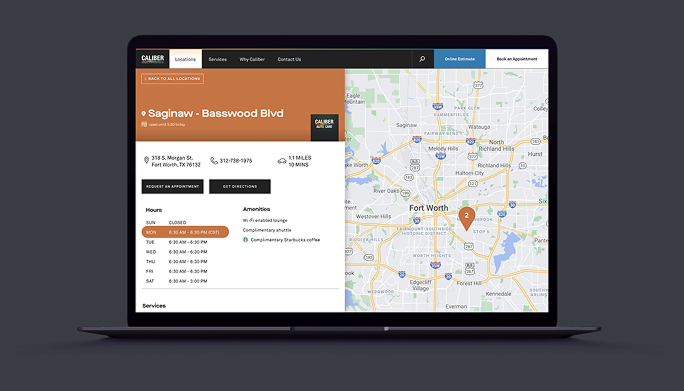Click the Caliber logo in the navbar
The image size is (684, 391).
coord(153,59)
